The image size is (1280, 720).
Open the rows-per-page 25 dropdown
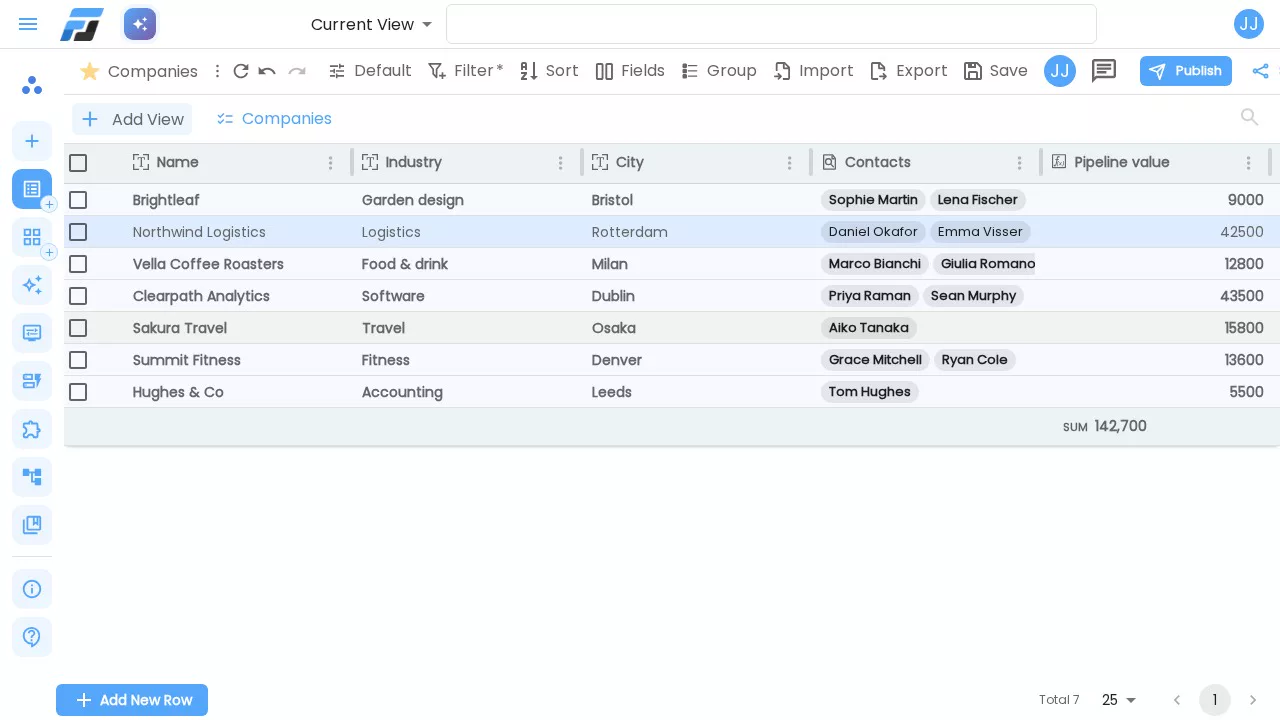coord(1120,700)
